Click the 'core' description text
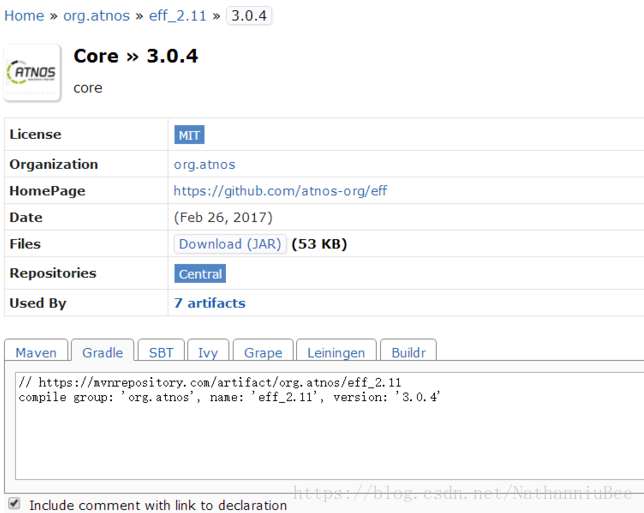The height and width of the screenshot is (513, 644). coord(88,88)
